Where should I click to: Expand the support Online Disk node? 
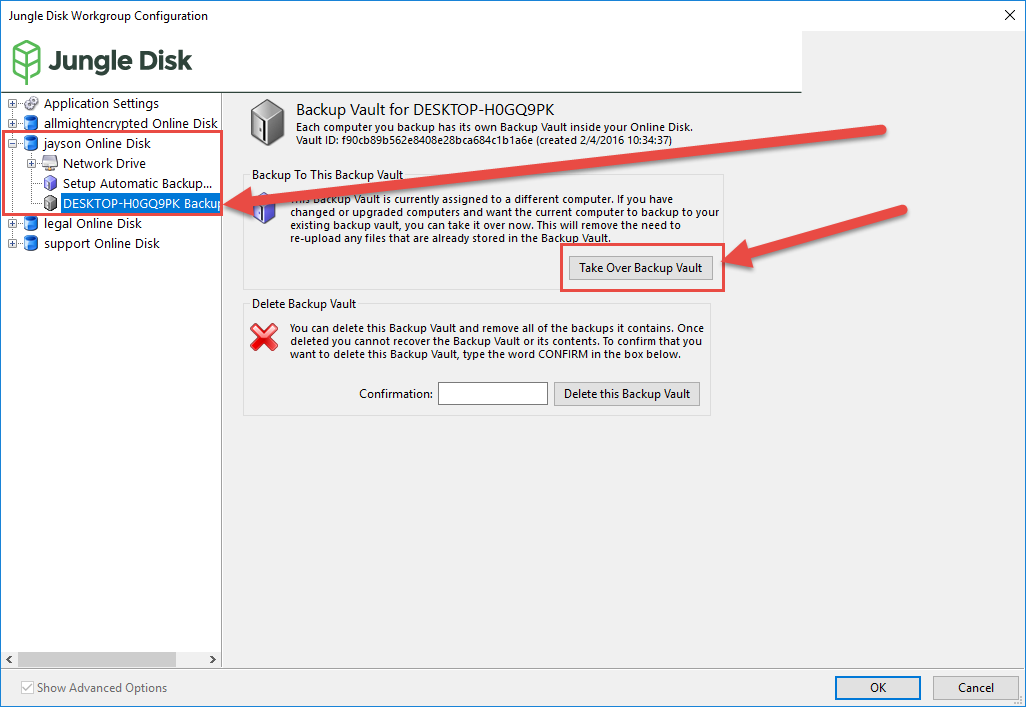pos(12,244)
